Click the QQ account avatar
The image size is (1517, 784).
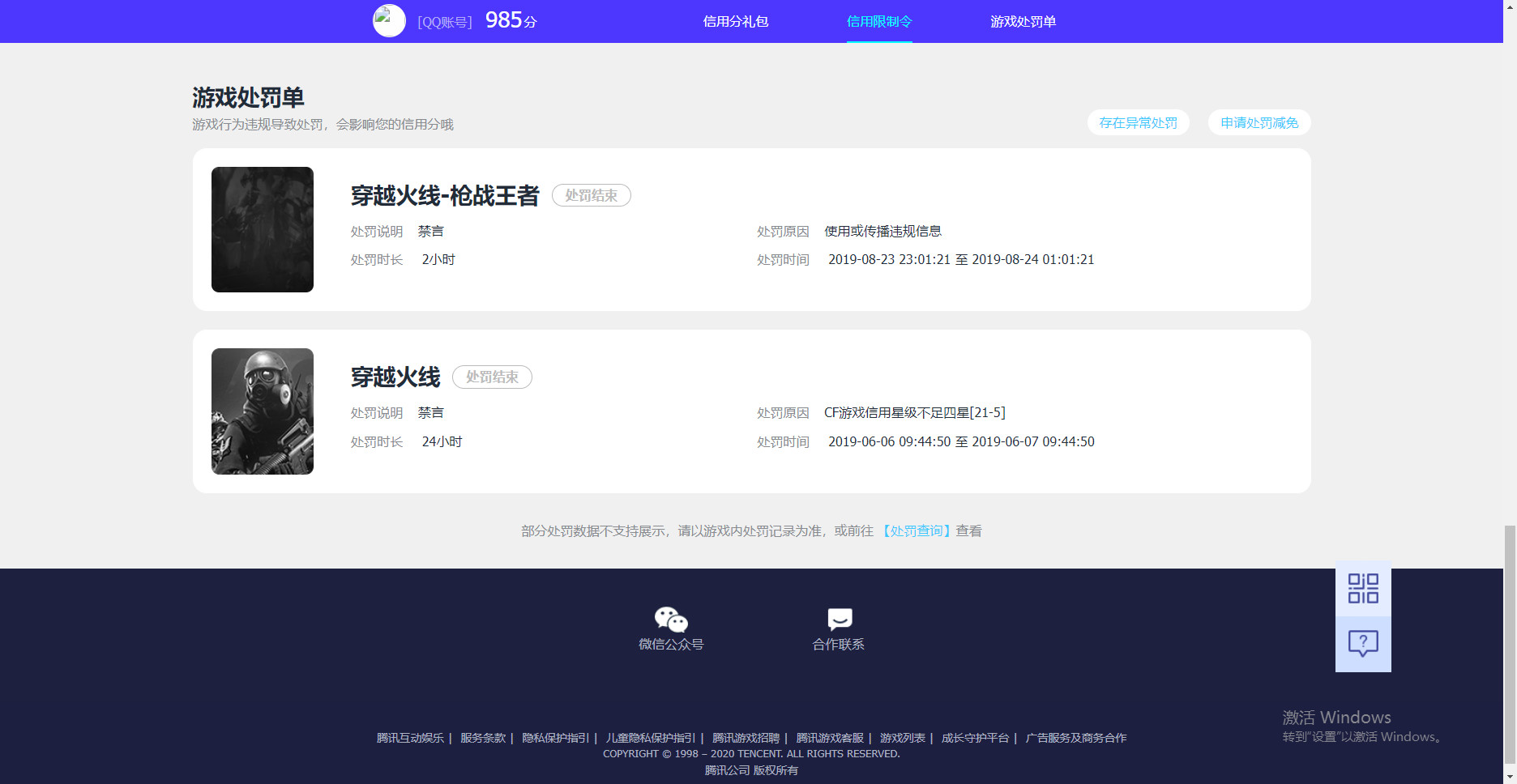tap(389, 21)
